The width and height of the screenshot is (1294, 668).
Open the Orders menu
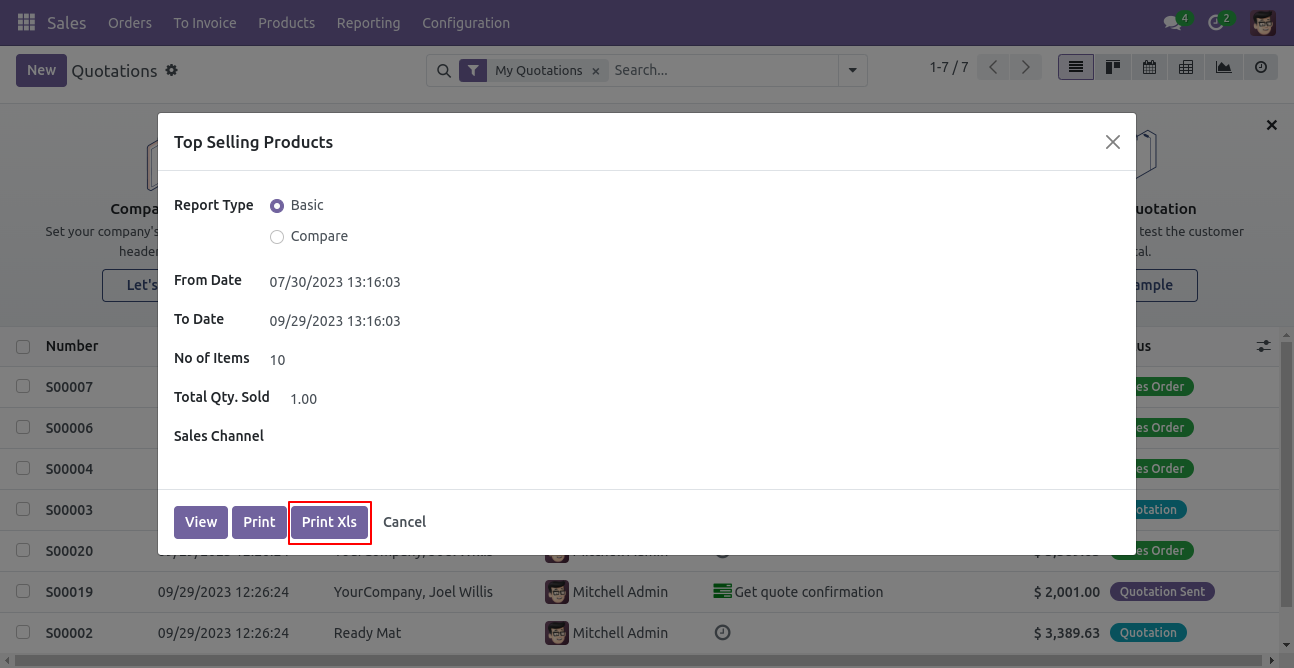pyautogui.click(x=130, y=22)
